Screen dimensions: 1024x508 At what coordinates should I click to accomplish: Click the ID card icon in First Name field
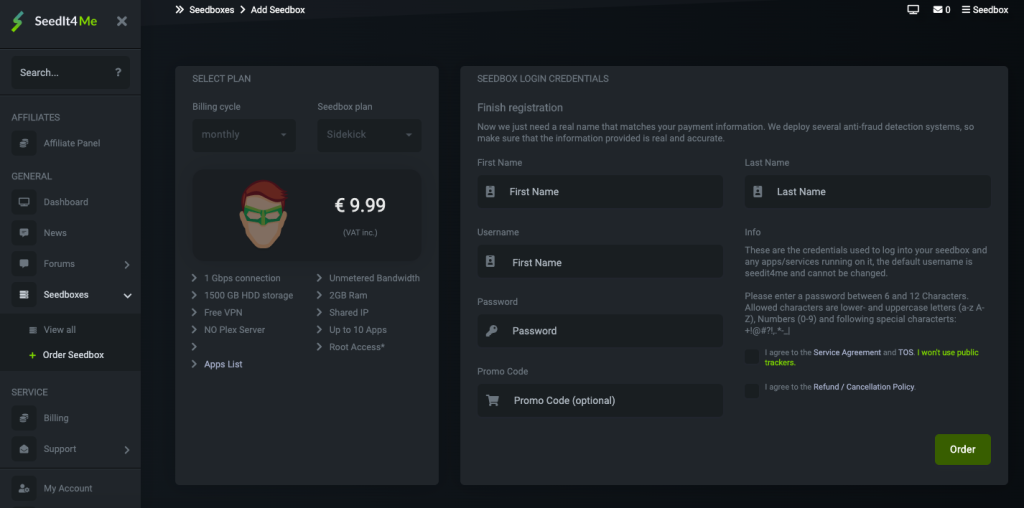tap(490, 192)
